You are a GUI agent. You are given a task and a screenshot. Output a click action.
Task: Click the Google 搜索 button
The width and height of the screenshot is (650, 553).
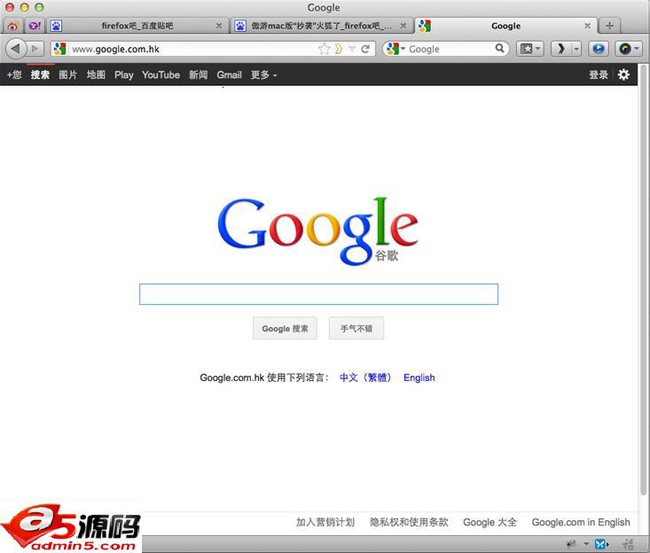[x=285, y=328]
